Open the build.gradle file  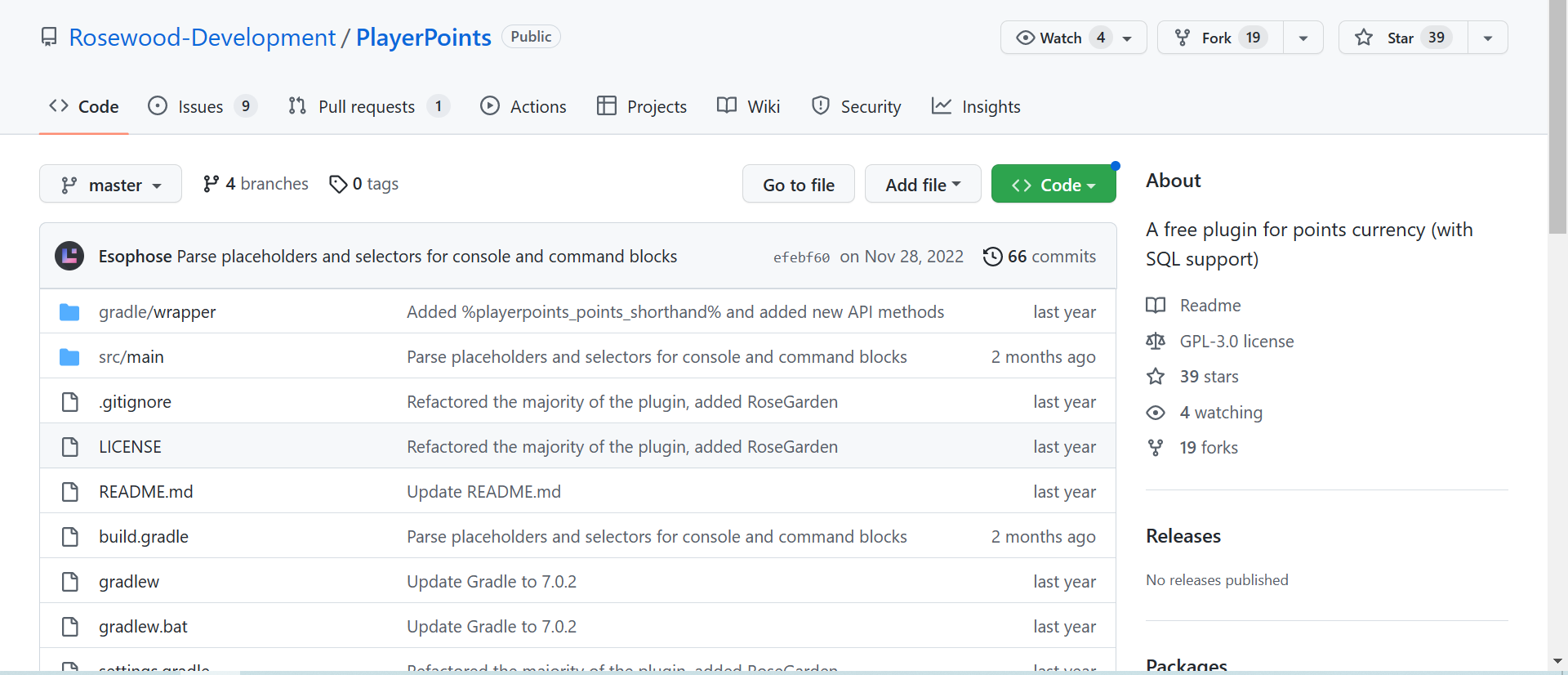coord(144,537)
